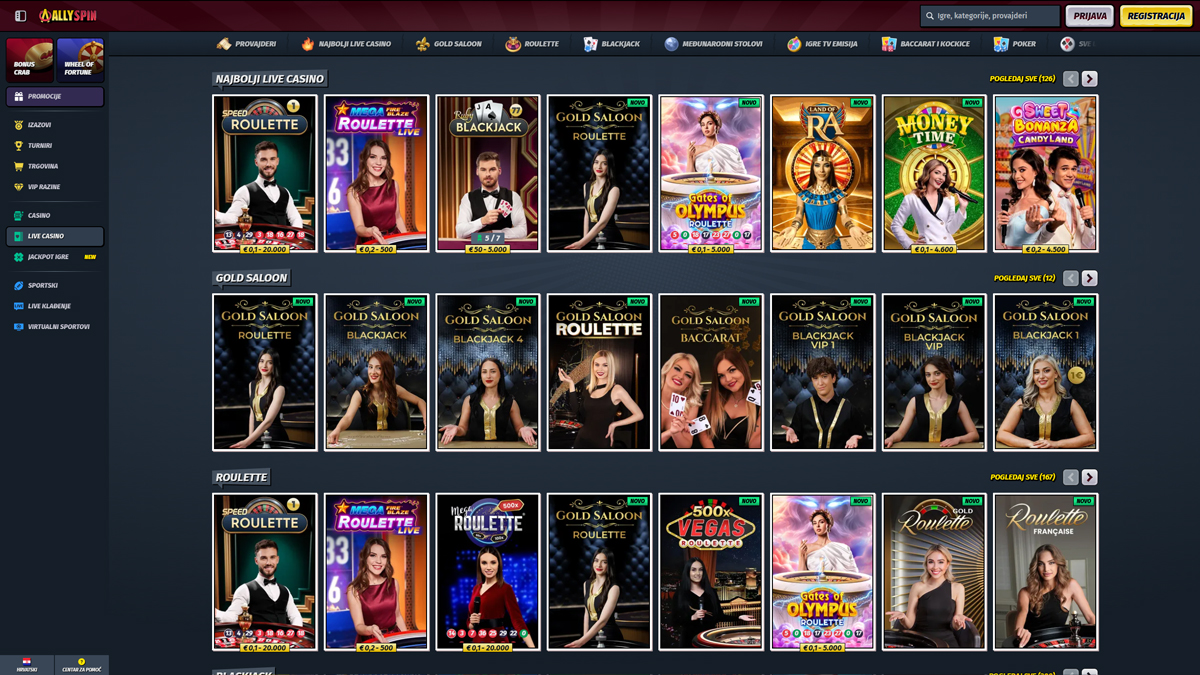Open Wheel of Fortune promo tile
Screen dimensions: 1200x675
coord(80,60)
